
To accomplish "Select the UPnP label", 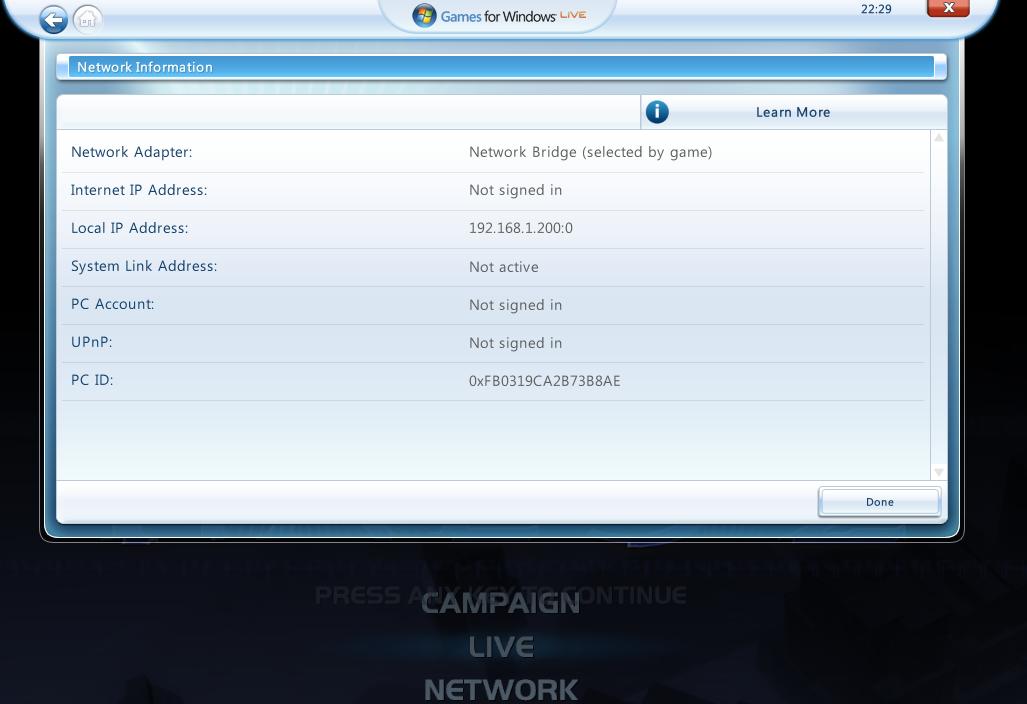I will (x=92, y=342).
